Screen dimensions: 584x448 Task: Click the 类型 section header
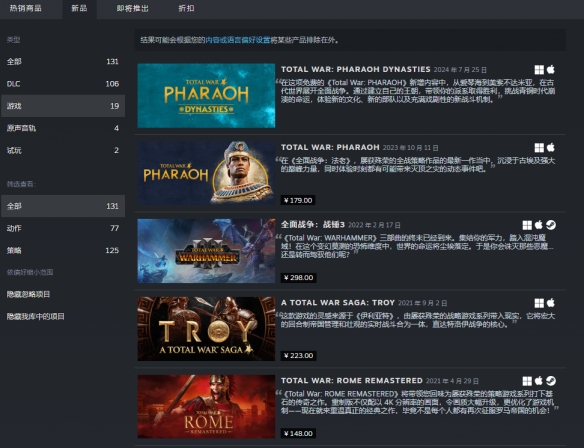[13, 39]
